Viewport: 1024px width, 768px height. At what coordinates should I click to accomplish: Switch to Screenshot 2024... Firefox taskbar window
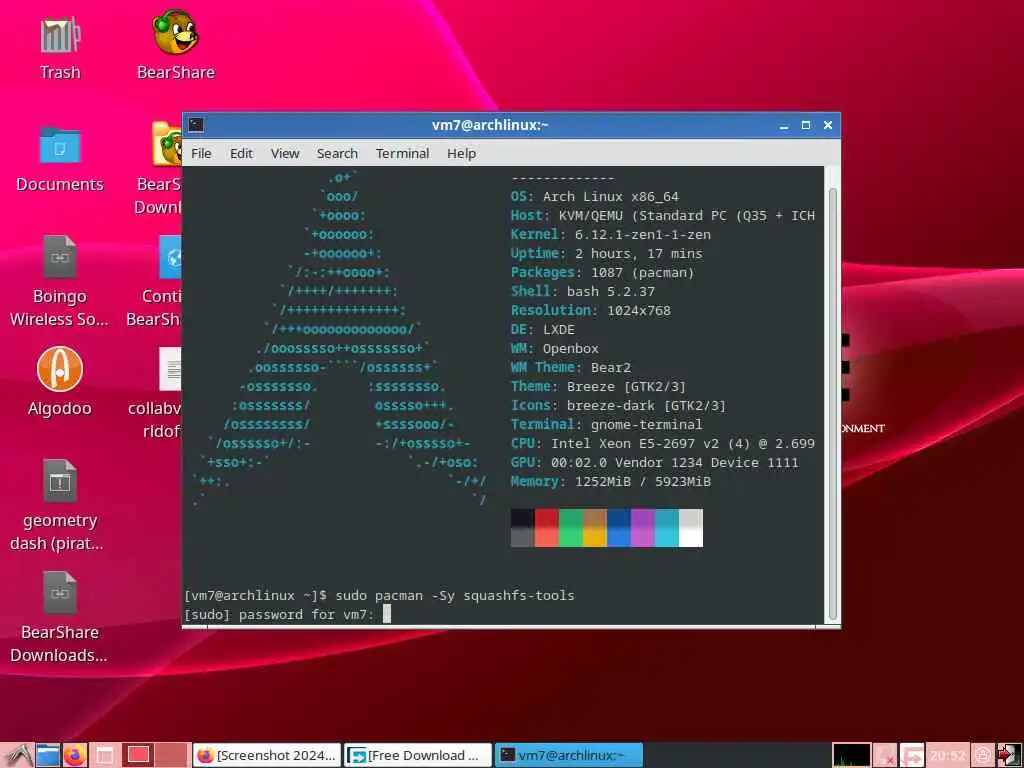coord(266,755)
